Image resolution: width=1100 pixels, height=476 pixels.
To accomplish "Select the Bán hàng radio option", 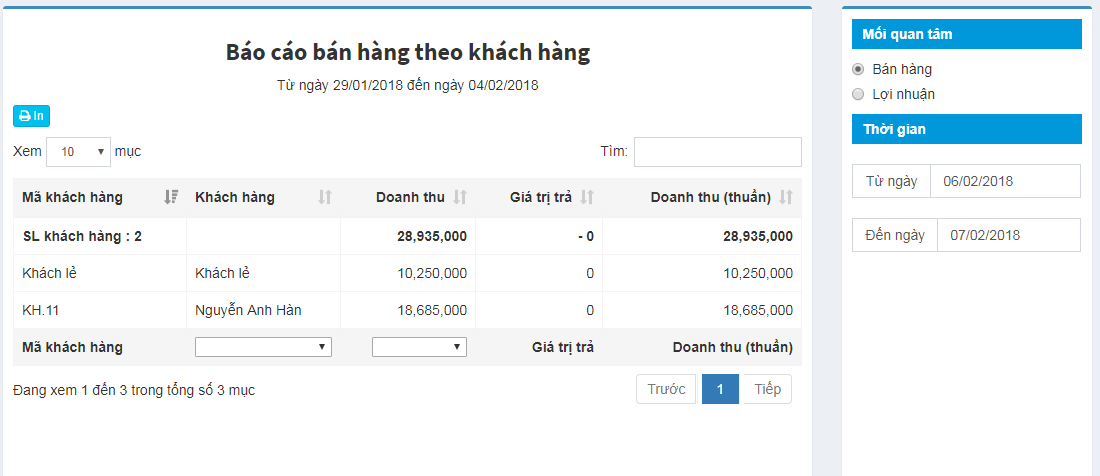I will (857, 69).
